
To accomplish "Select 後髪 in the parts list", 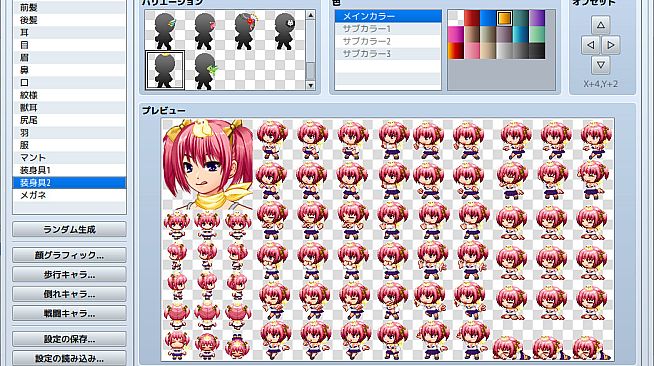I will (x=69, y=20).
